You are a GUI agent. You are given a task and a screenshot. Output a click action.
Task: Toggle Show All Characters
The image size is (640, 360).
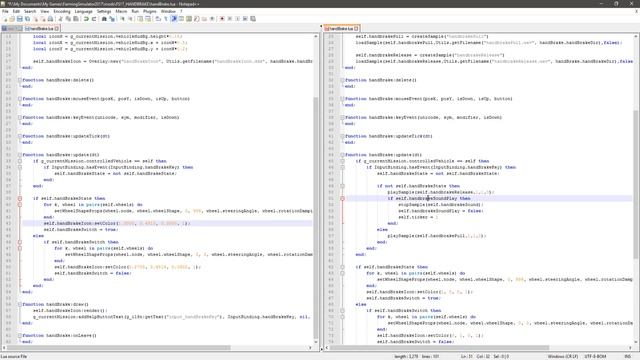click(x=166, y=19)
